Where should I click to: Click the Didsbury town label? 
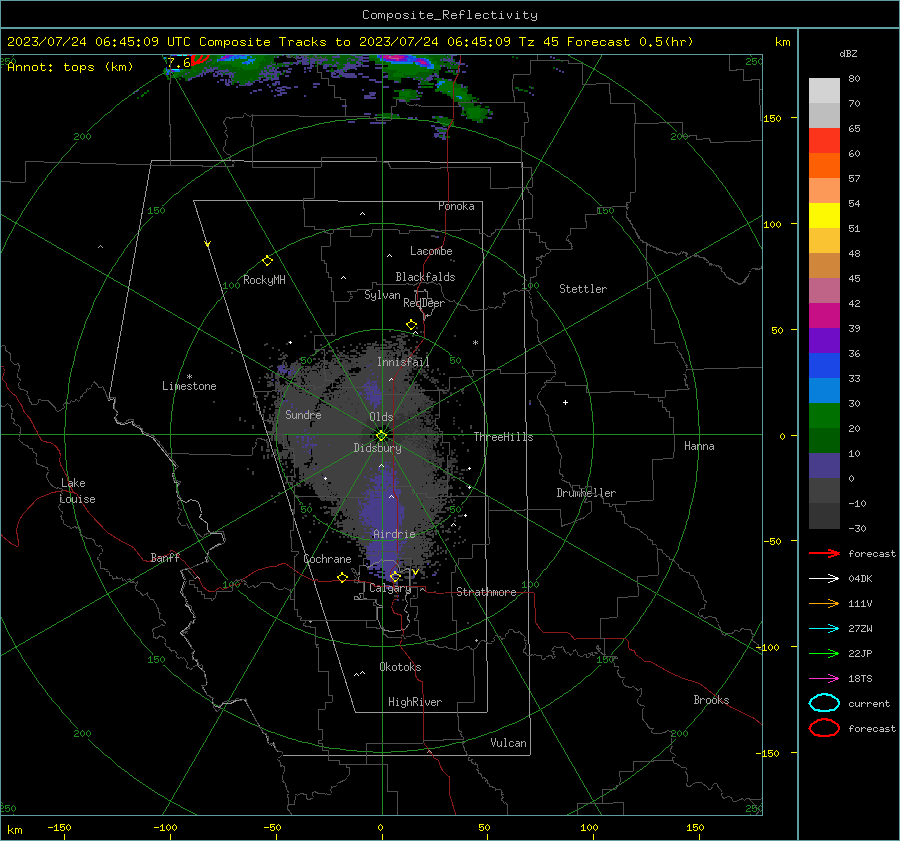pos(377,448)
